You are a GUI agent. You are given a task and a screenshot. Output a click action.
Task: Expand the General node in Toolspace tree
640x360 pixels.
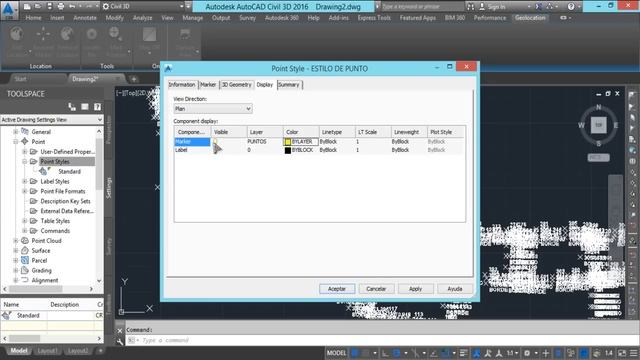(16, 132)
